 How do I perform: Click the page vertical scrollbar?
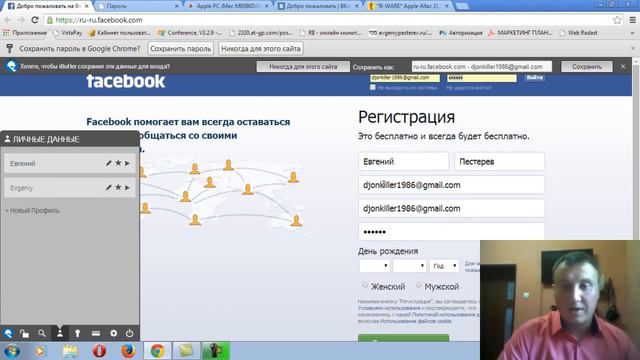tap(636, 151)
